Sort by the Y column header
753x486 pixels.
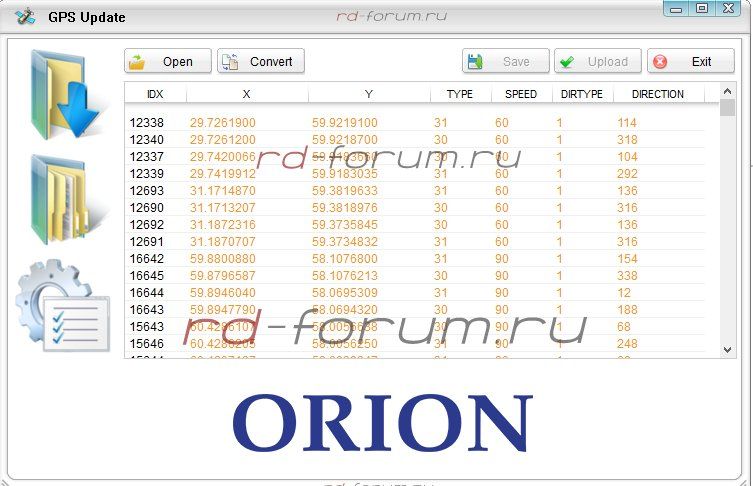coord(369,94)
